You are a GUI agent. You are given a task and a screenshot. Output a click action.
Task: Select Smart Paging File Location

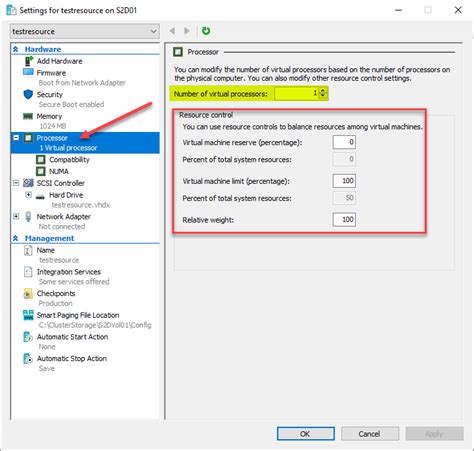coord(78,315)
